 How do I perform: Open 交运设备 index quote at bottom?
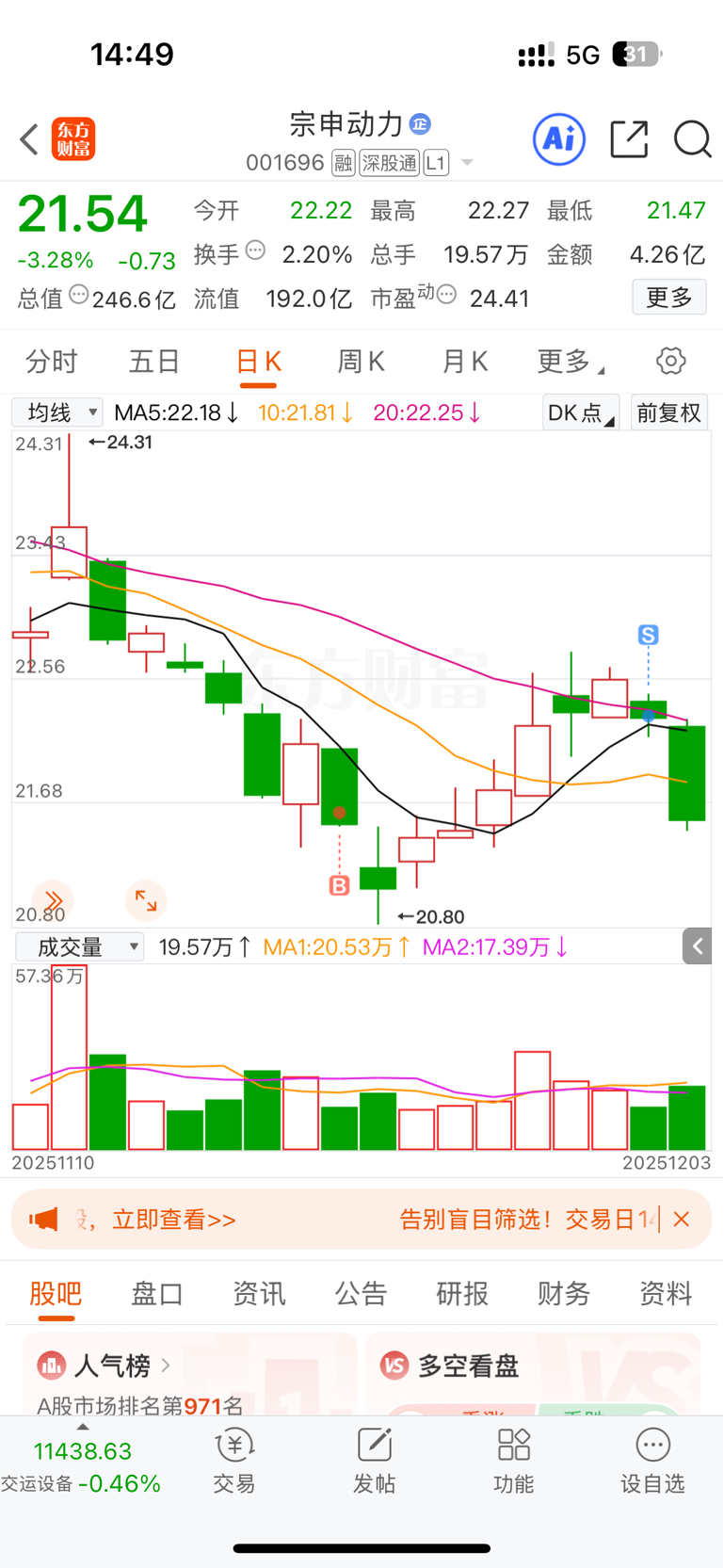click(x=81, y=1467)
